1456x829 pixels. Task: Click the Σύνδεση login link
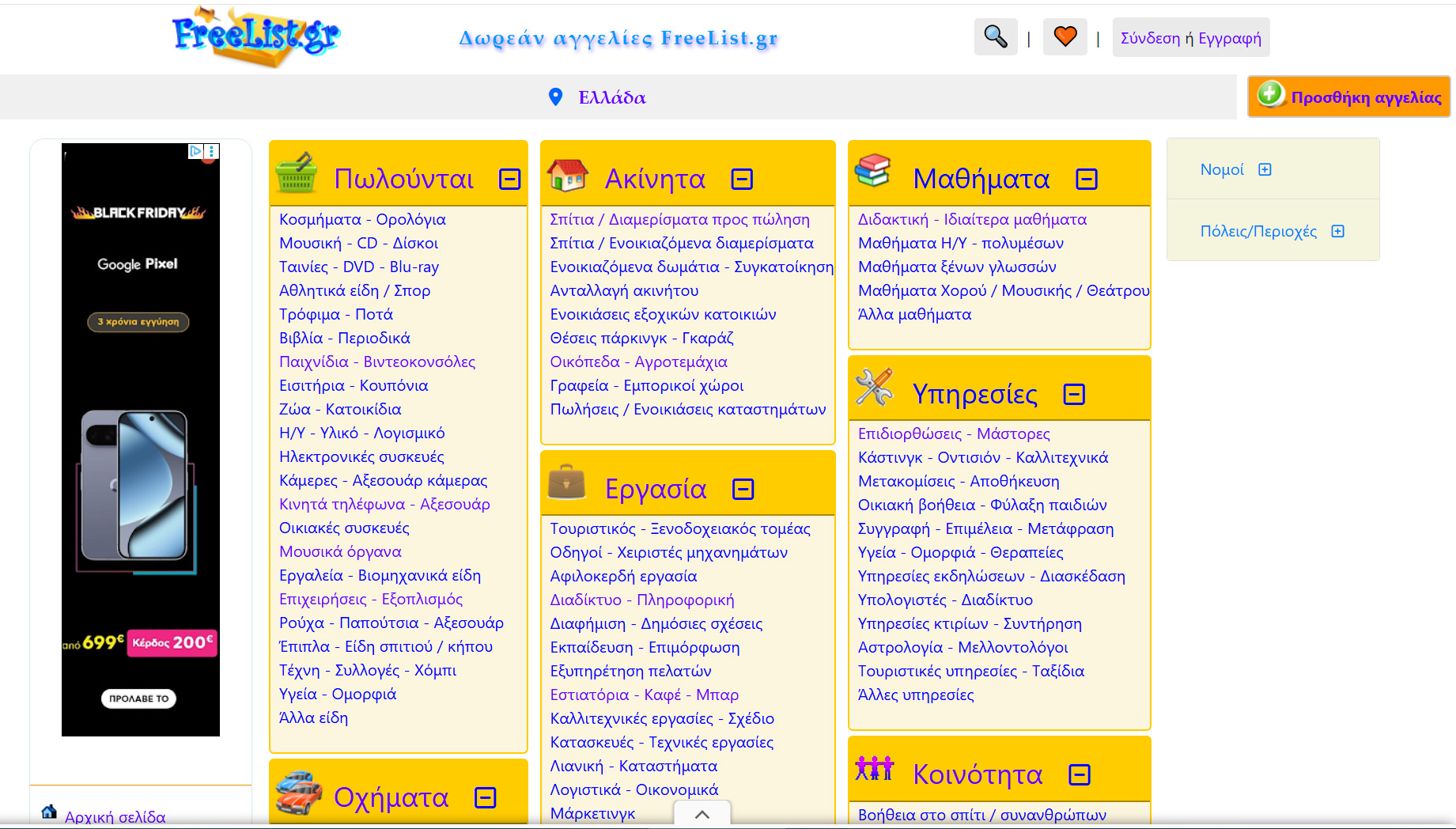point(1149,38)
